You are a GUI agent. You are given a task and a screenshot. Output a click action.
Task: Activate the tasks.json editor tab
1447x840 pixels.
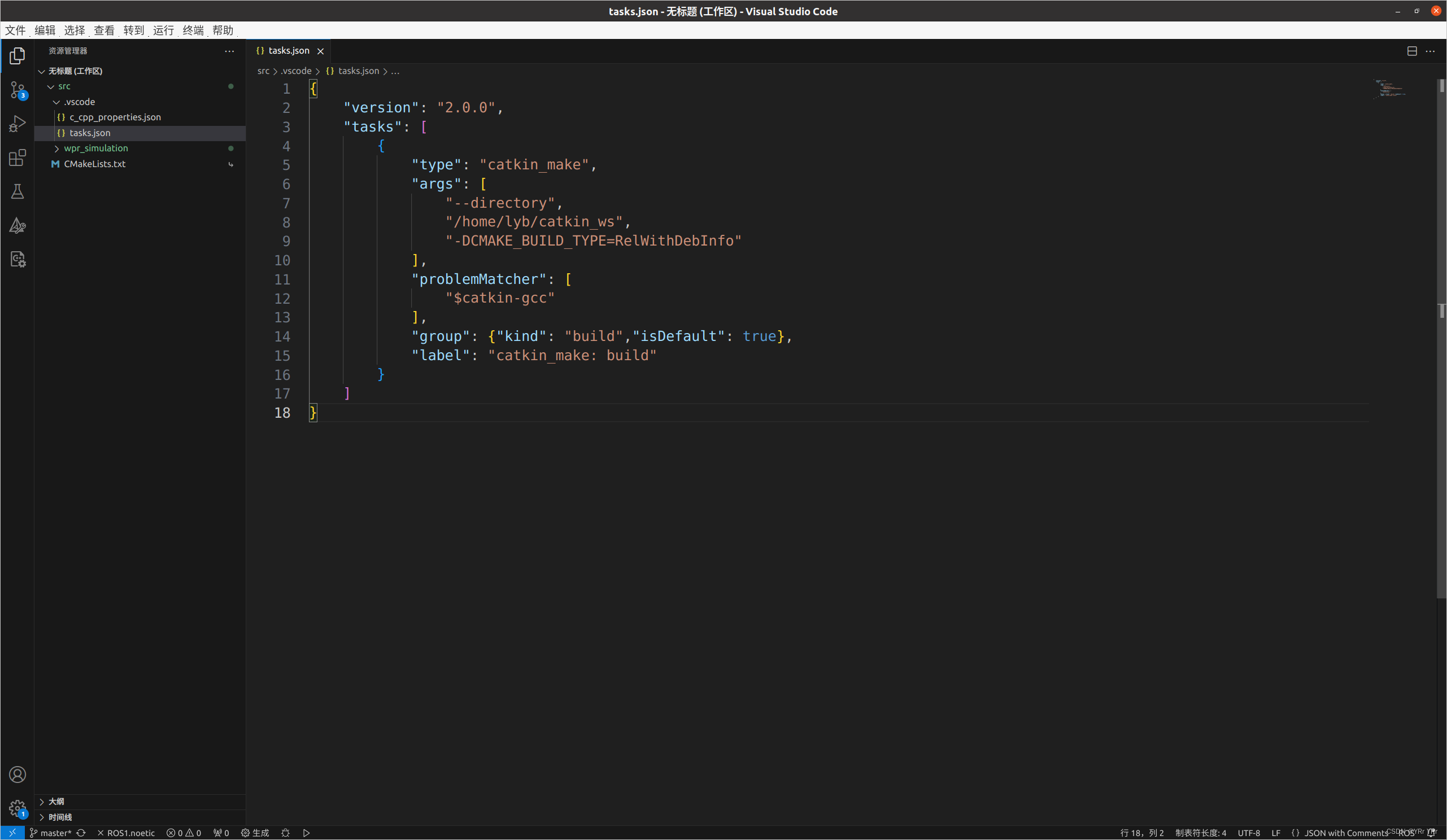pyautogui.click(x=289, y=51)
